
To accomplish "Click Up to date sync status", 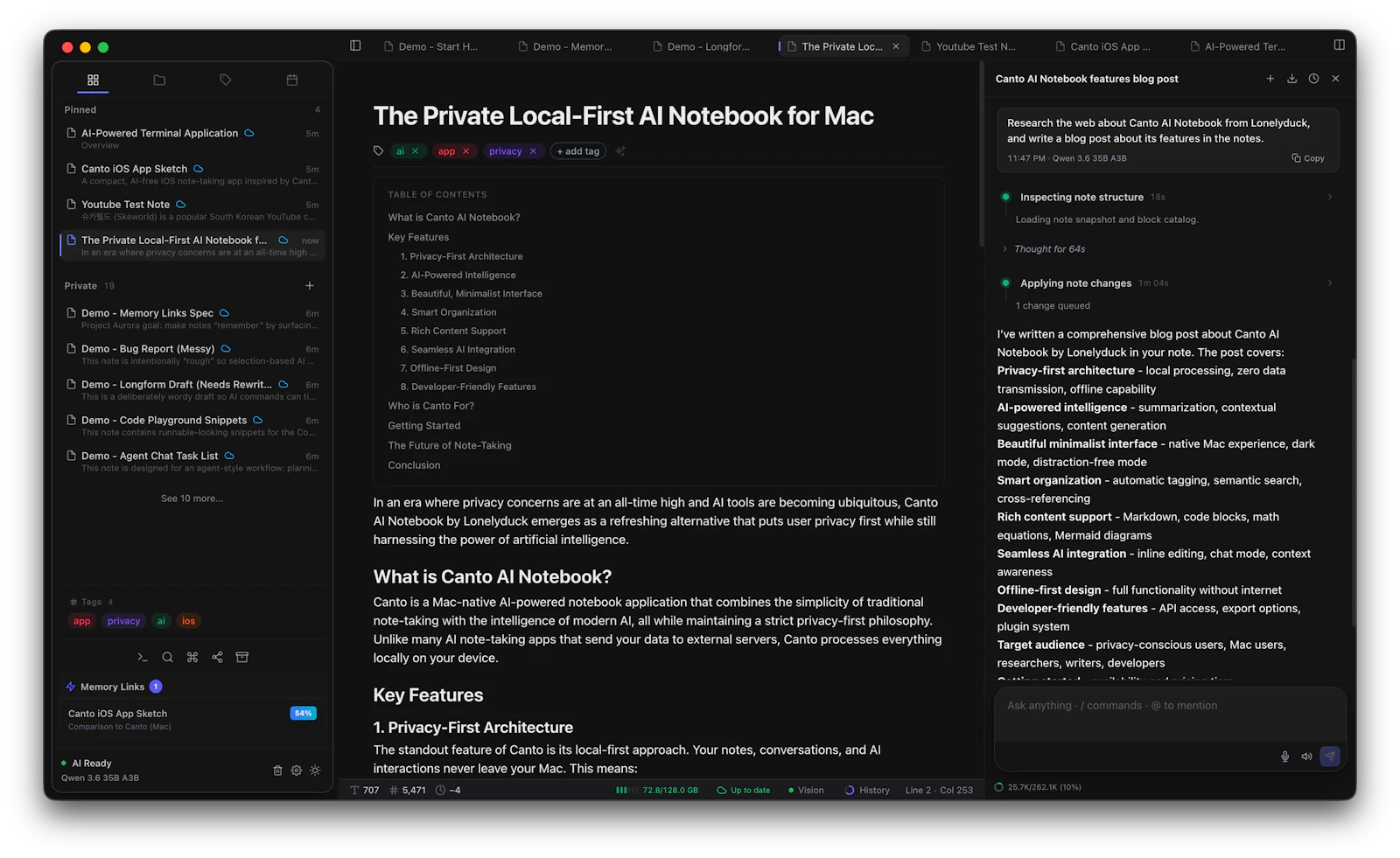I will (743, 790).
